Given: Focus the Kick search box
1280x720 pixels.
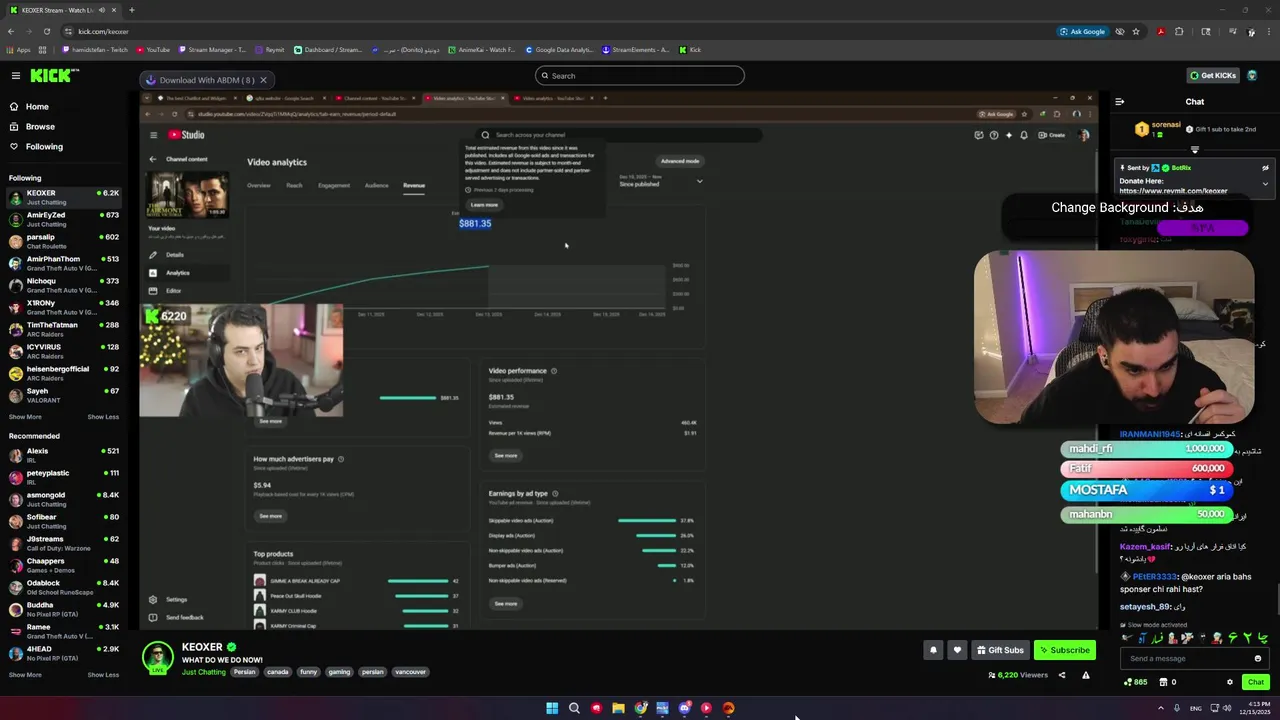Looking at the screenshot, I should coord(640,76).
